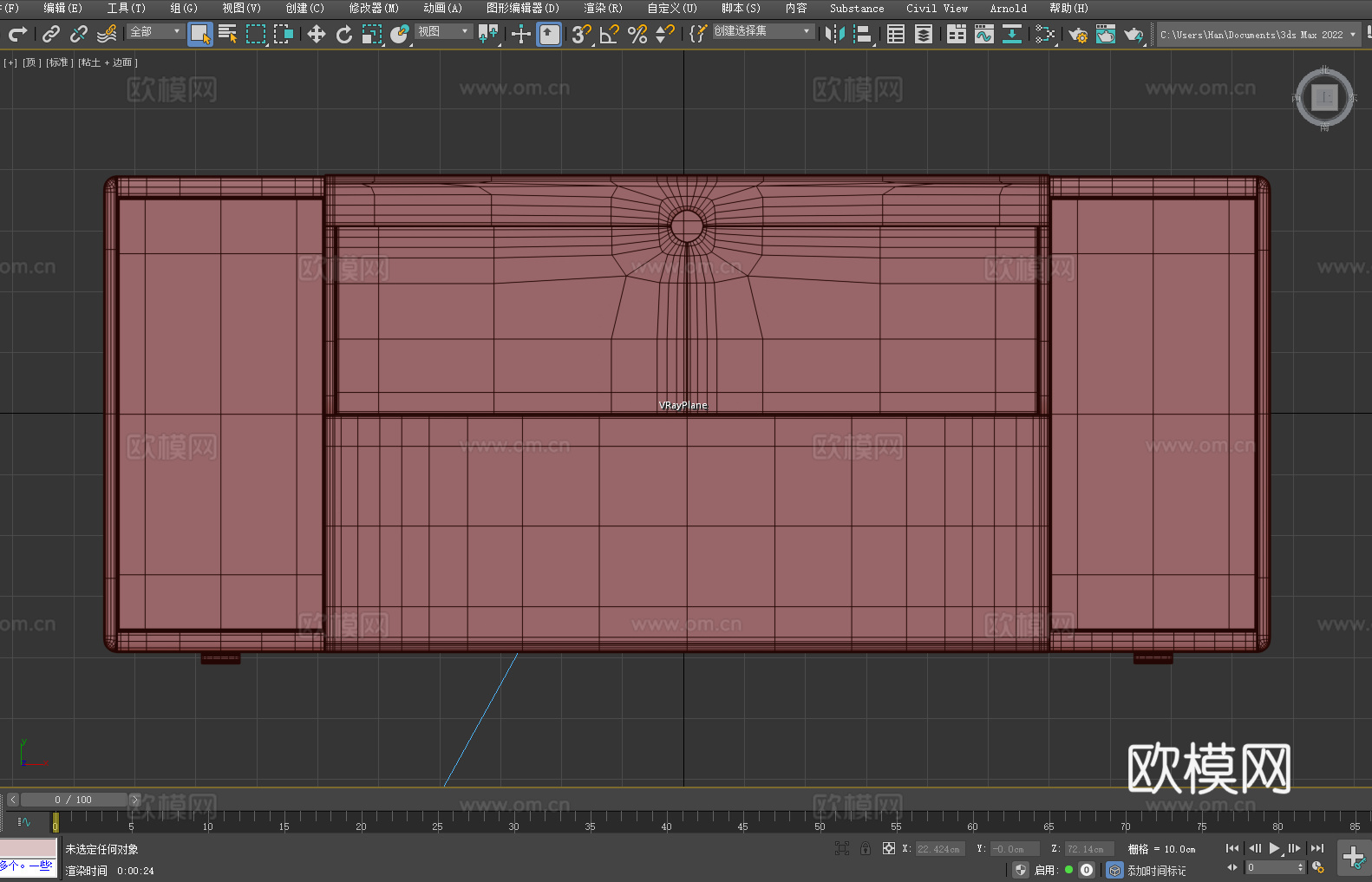Open the project path dropdown arrow
The width and height of the screenshot is (1372, 882).
click(x=1352, y=35)
